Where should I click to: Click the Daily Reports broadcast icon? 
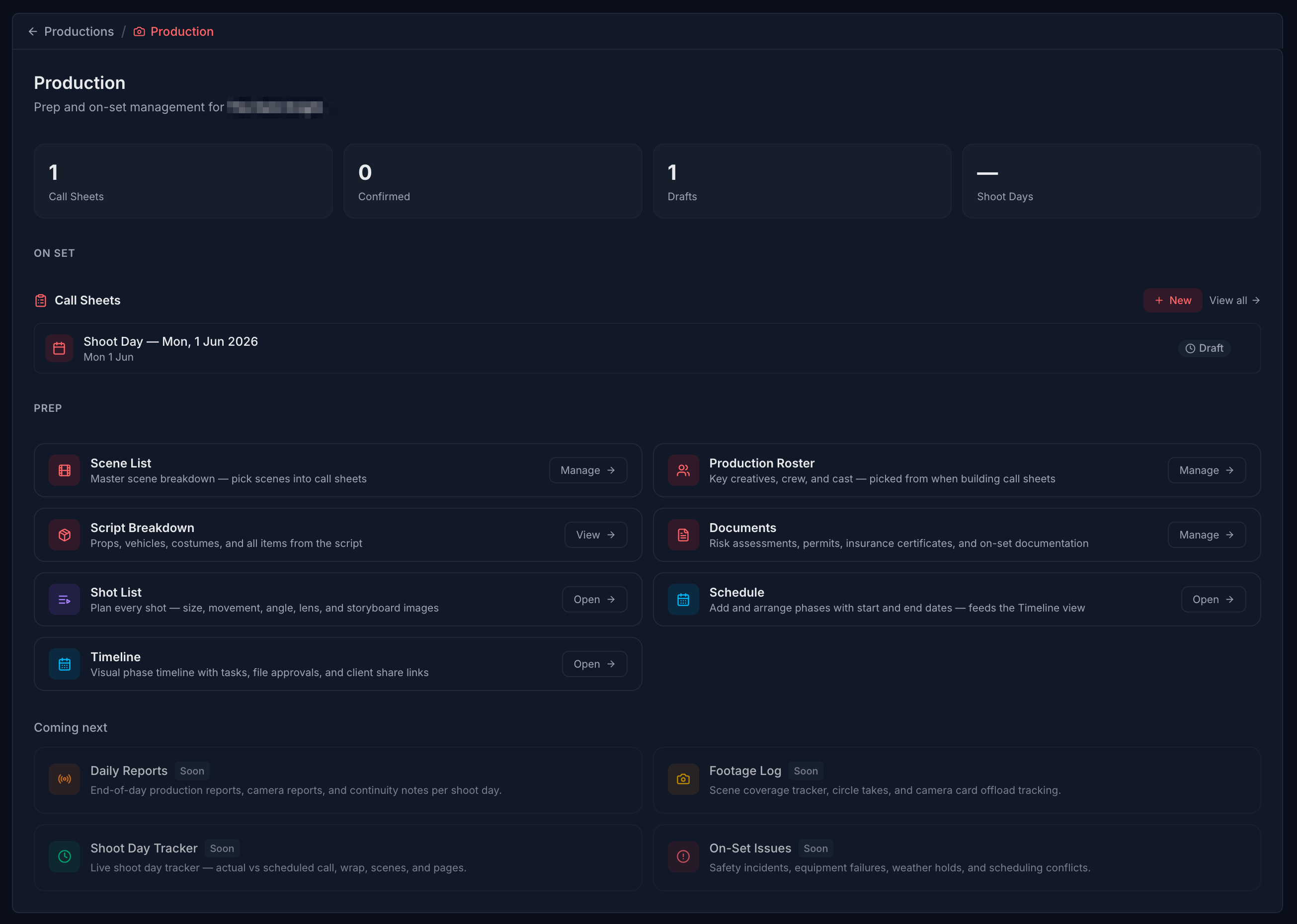point(64,779)
